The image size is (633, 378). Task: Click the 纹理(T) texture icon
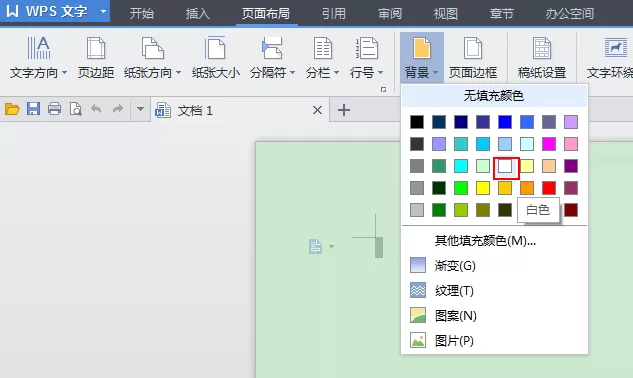point(418,290)
